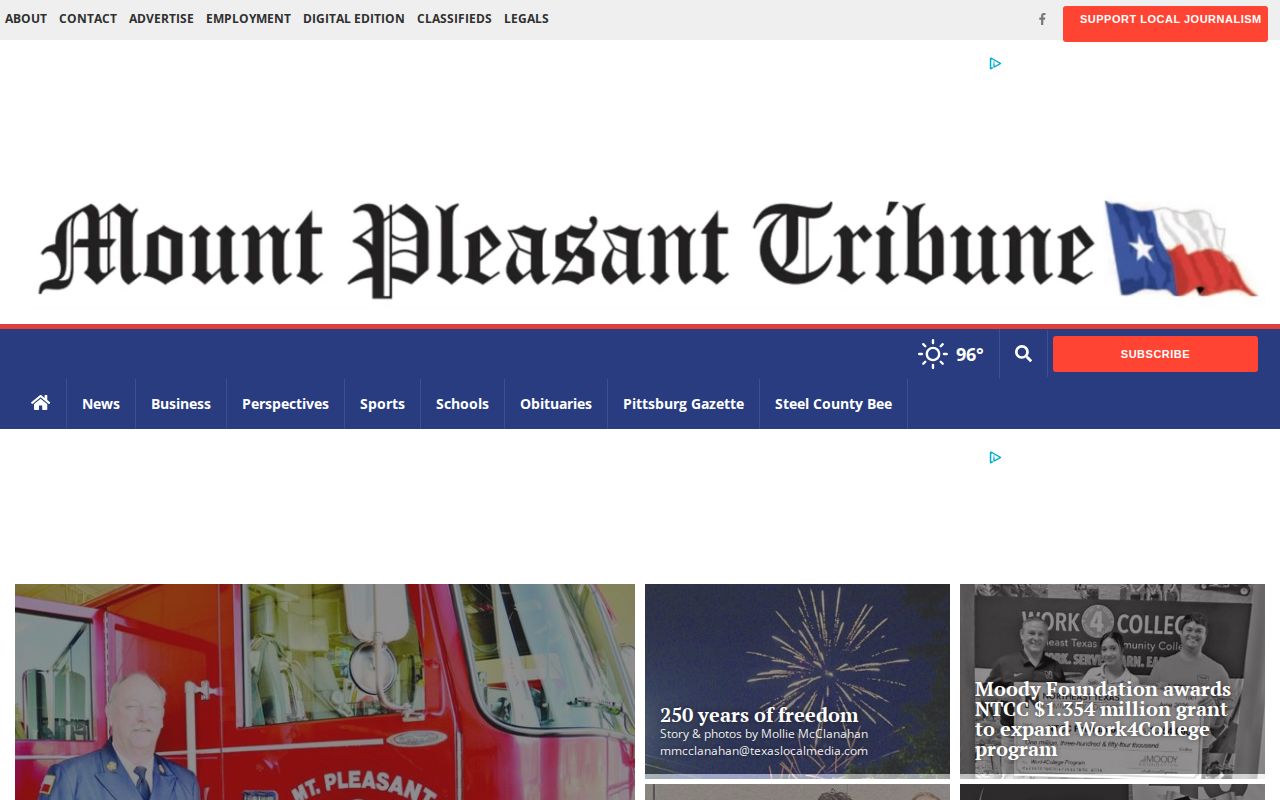Go to the Perspectives section

coord(285,404)
